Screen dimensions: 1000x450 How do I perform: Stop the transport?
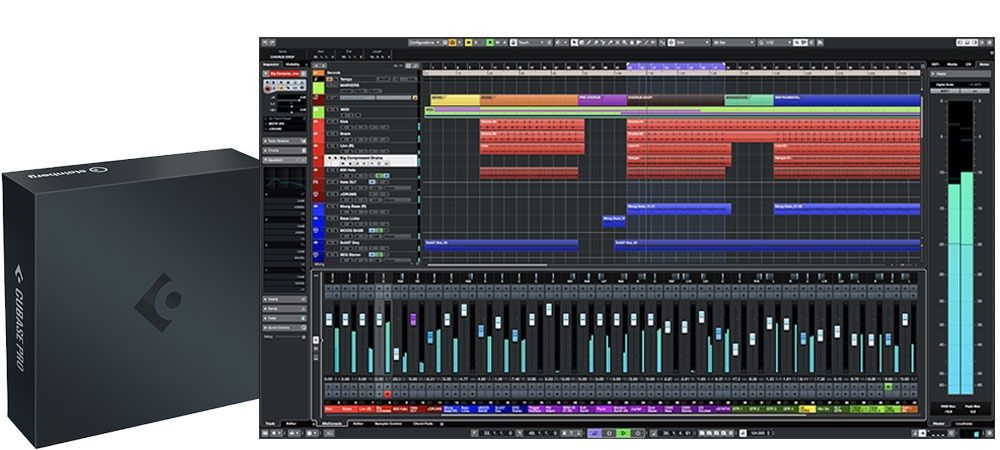click(x=609, y=433)
